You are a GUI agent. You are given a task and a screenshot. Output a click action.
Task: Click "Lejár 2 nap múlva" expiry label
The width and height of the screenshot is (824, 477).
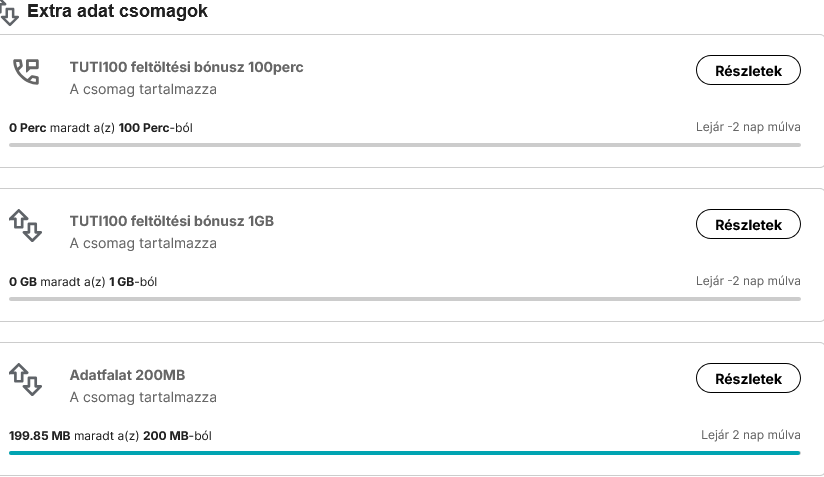(x=750, y=436)
